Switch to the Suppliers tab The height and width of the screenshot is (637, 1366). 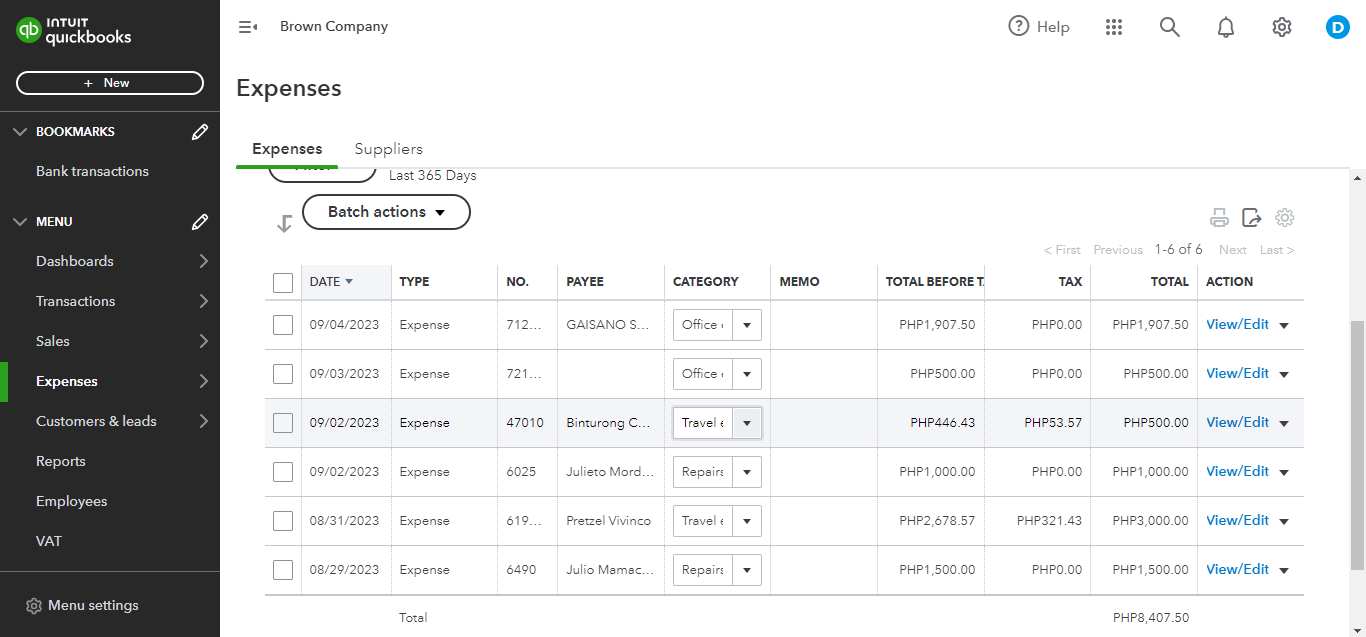[x=388, y=149]
